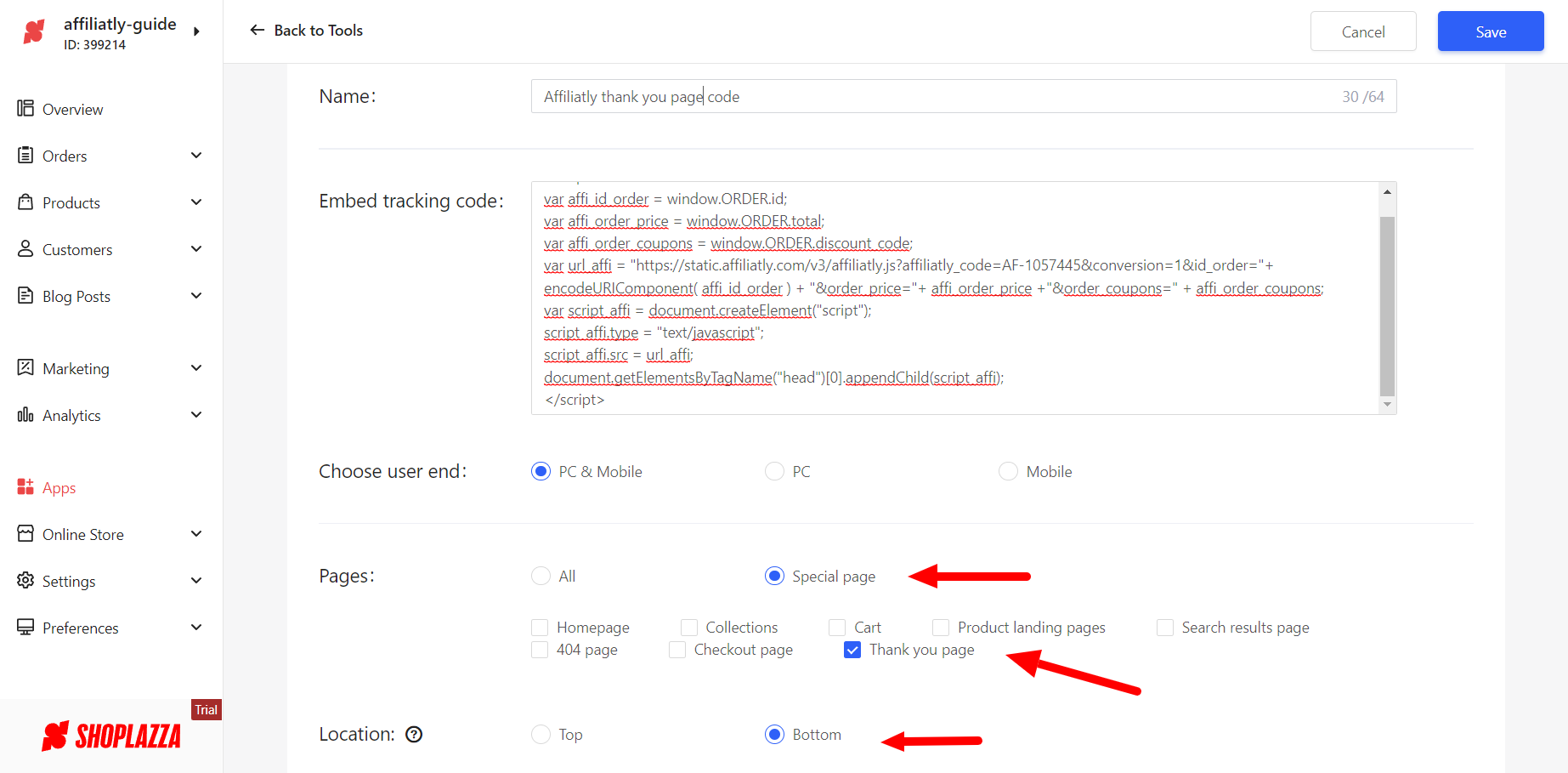
Task: Click the Apps grid icon
Action: [x=25, y=486]
